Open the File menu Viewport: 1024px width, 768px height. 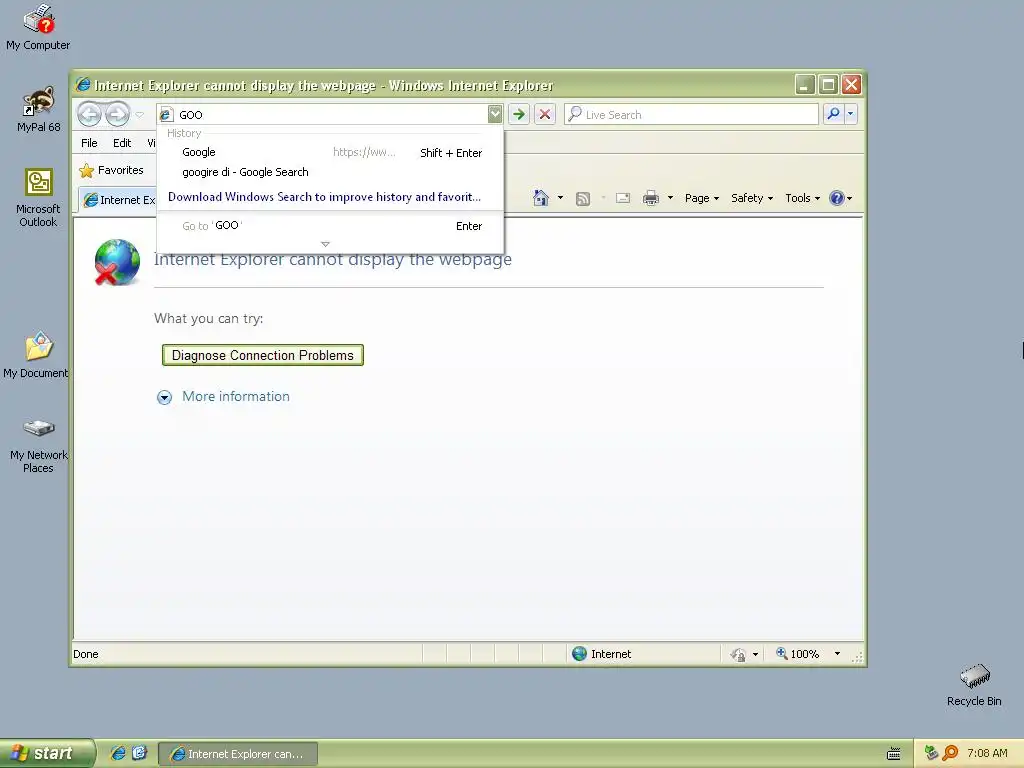click(x=89, y=142)
